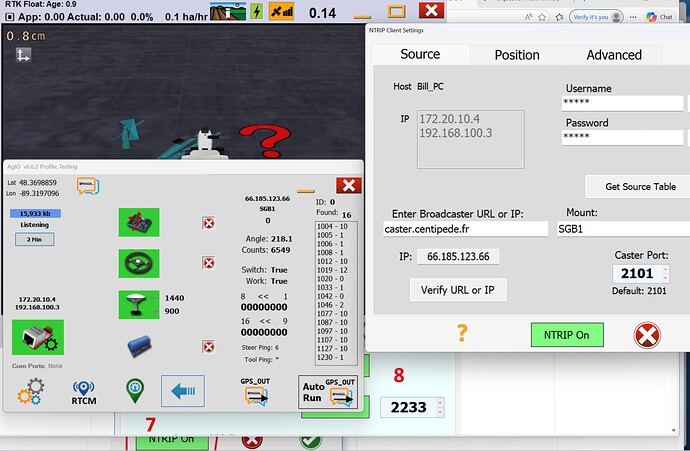Click the Broadcaster URL field caster.centipede.fr

pyautogui.click(x=466, y=229)
